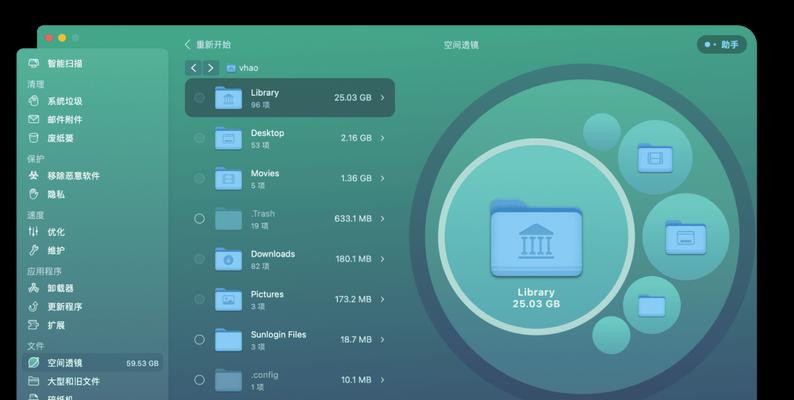Click the small unlabeled bubble at top of chart
This screenshot has width=794, height=400.
click(x=602, y=132)
